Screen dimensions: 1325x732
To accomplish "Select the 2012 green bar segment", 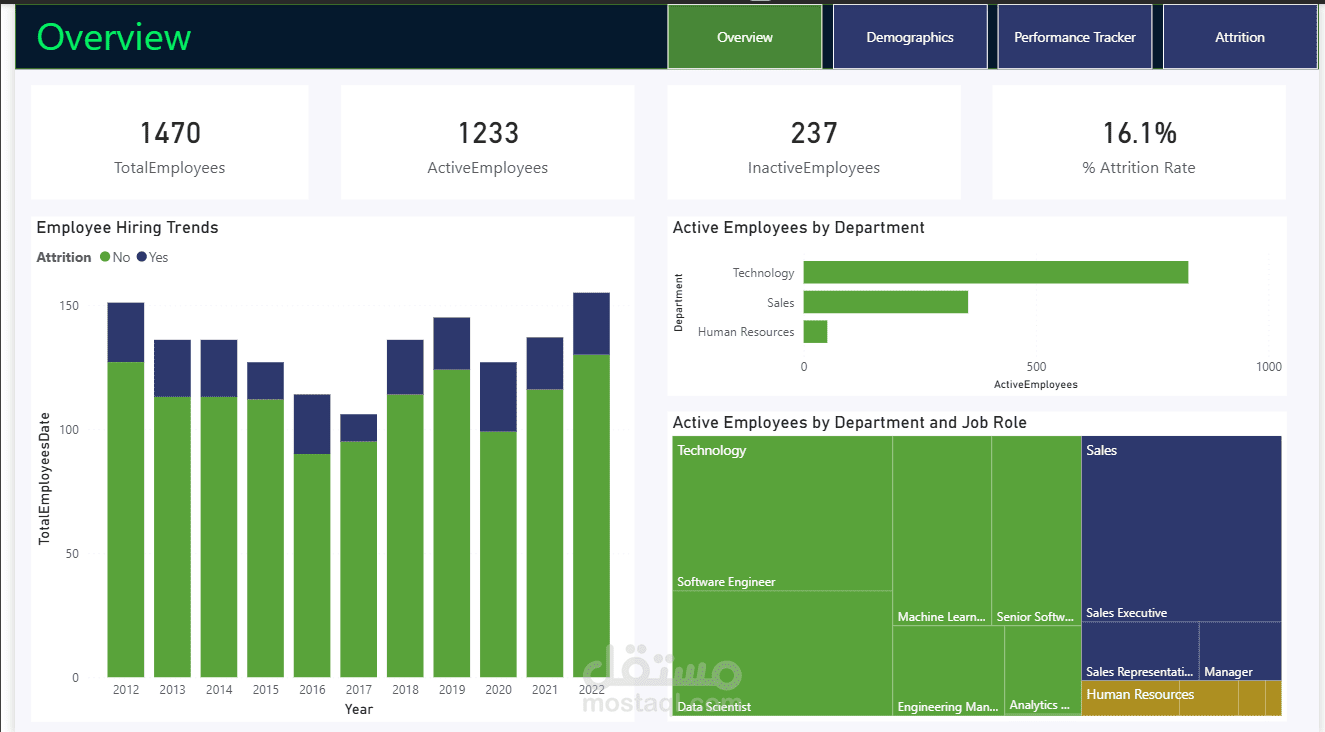I will click(126, 519).
